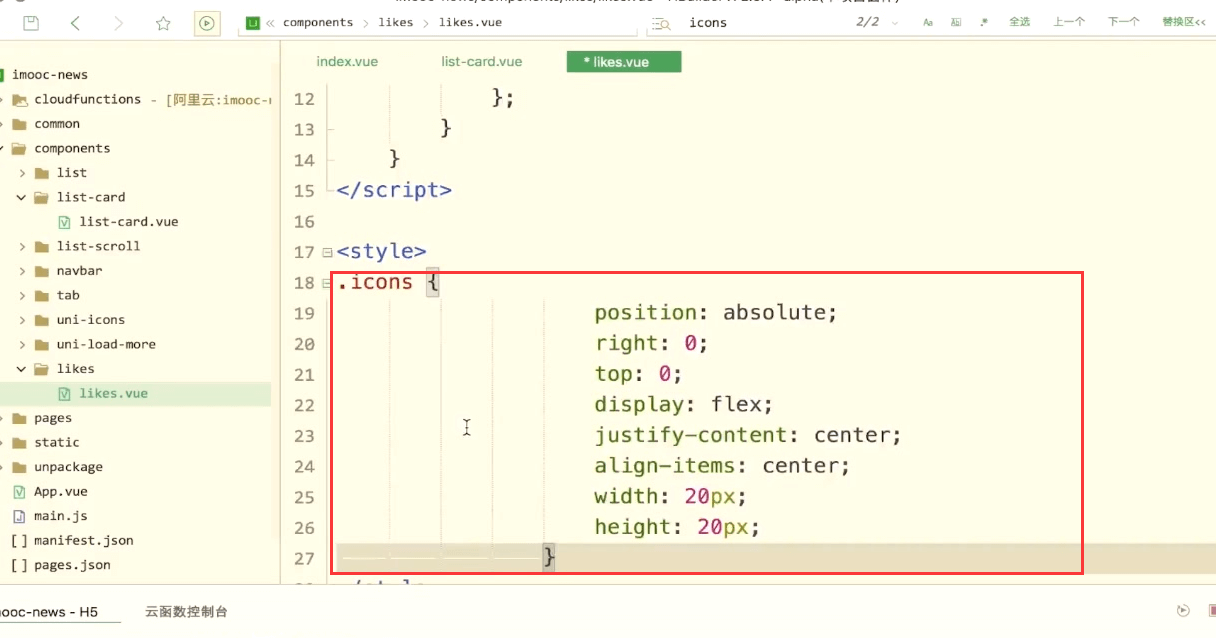Click the common folder icon
The width and height of the screenshot is (1216, 638).
[x=19, y=124]
